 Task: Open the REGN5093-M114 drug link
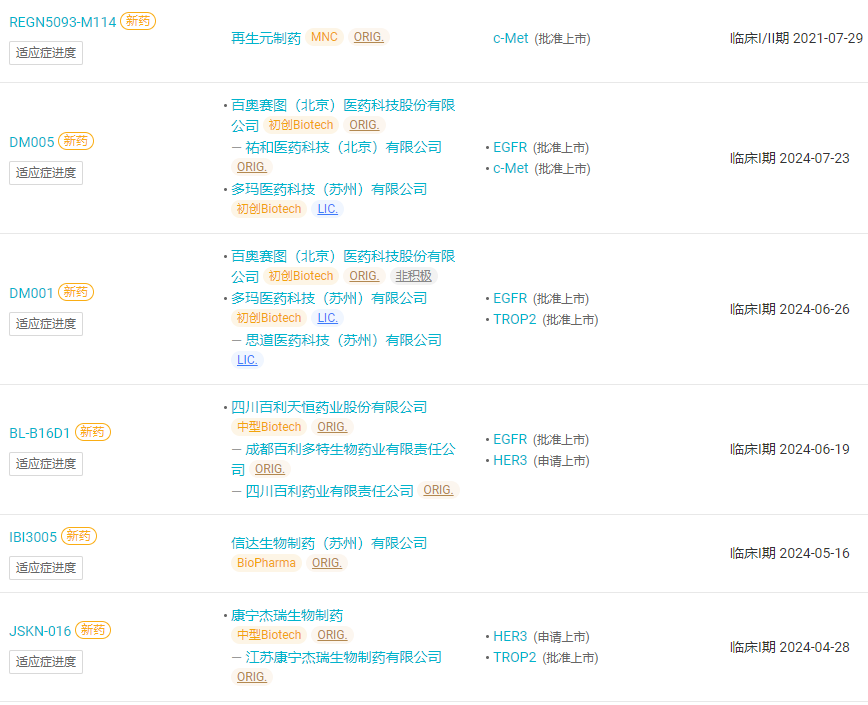click(x=63, y=22)
